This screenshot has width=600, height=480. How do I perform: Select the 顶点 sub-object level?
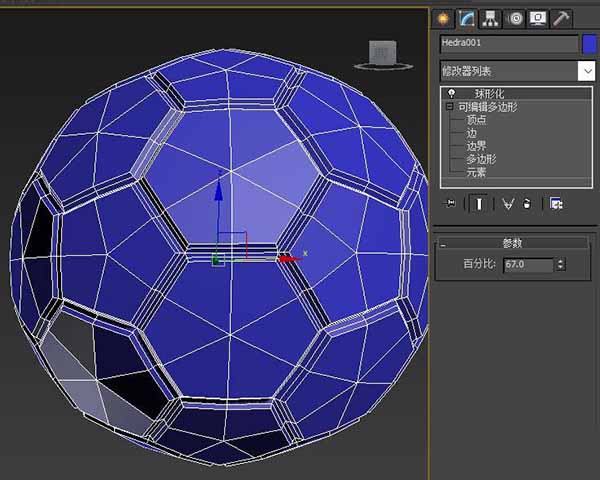476,120
